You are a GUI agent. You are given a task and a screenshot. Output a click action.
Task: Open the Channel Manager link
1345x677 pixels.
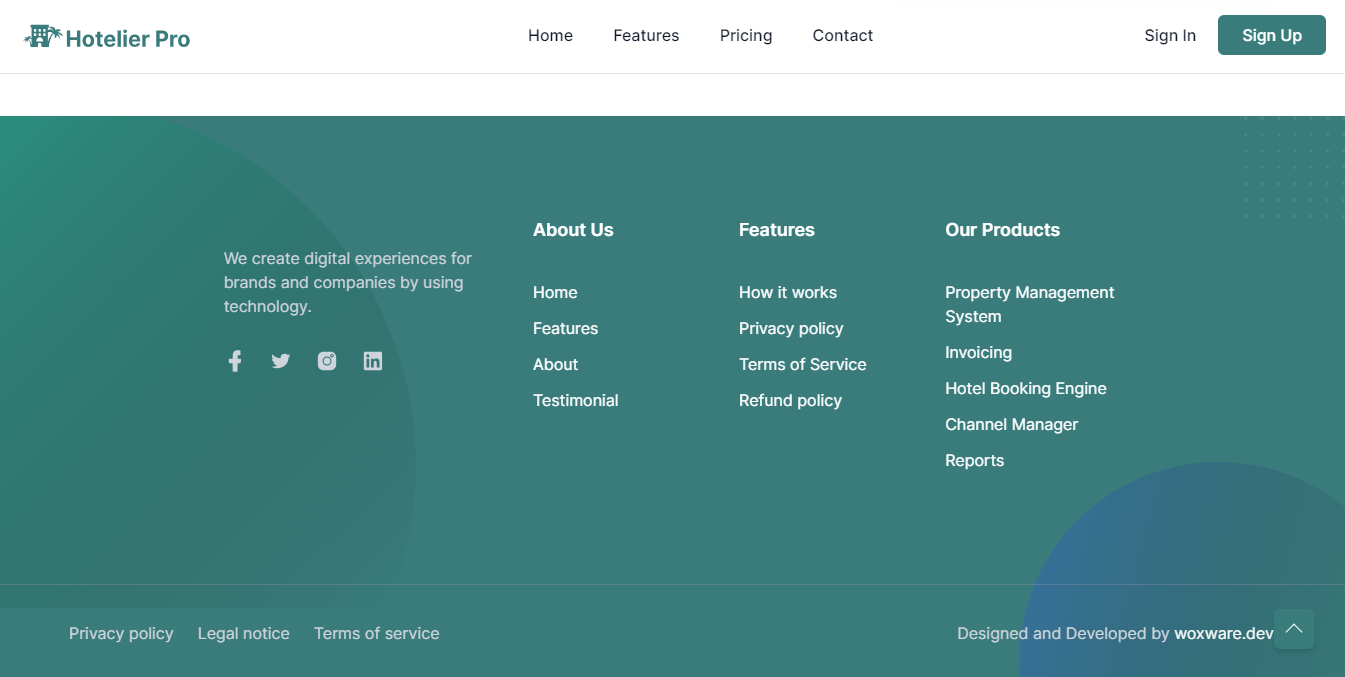pyautogui.click(x=1012, y=424)
